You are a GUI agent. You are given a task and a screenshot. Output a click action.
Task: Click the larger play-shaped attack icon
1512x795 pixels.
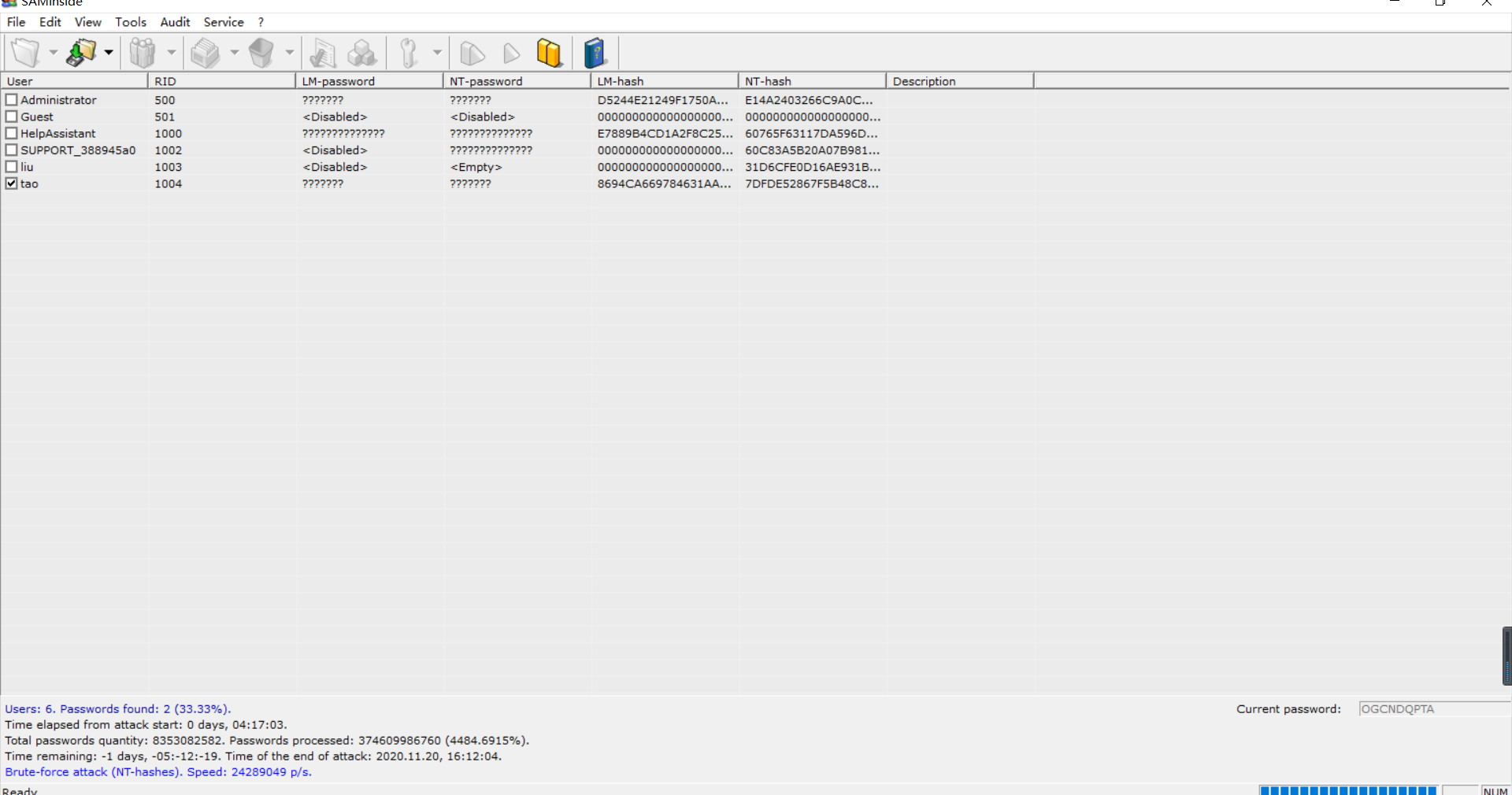pyautogui.click(x=472, y=53)
